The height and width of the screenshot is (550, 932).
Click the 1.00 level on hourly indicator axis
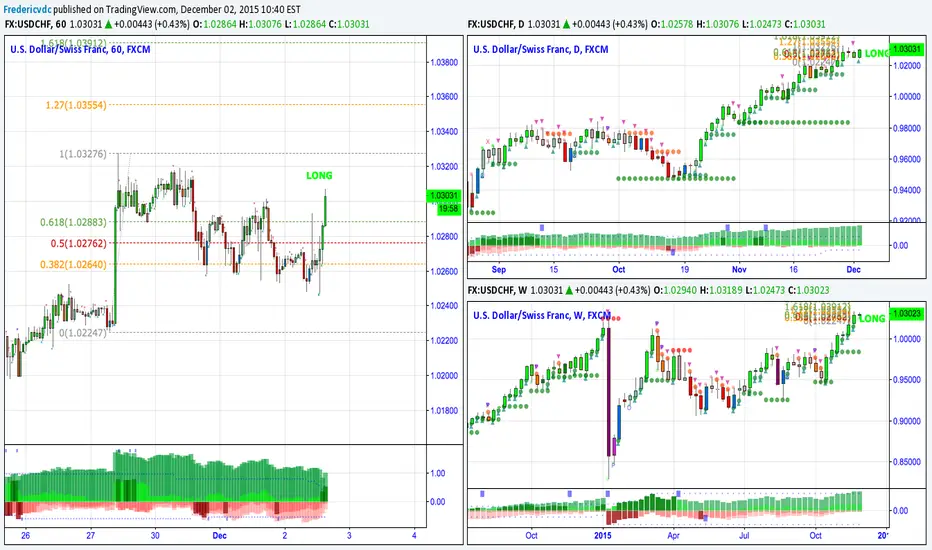pyautogui.click(x=437, y=473)
